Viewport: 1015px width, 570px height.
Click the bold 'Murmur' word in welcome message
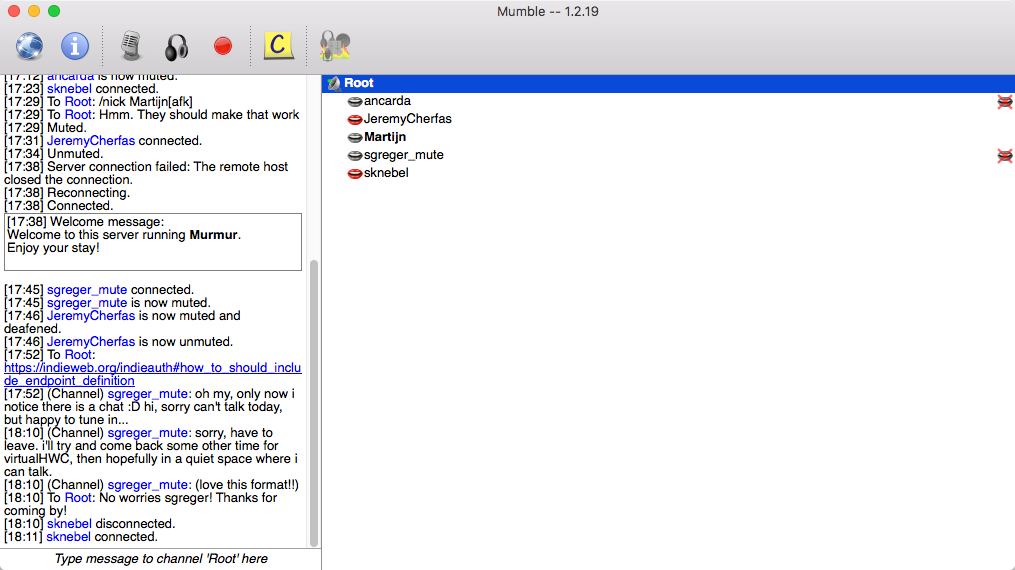point(213,235)
